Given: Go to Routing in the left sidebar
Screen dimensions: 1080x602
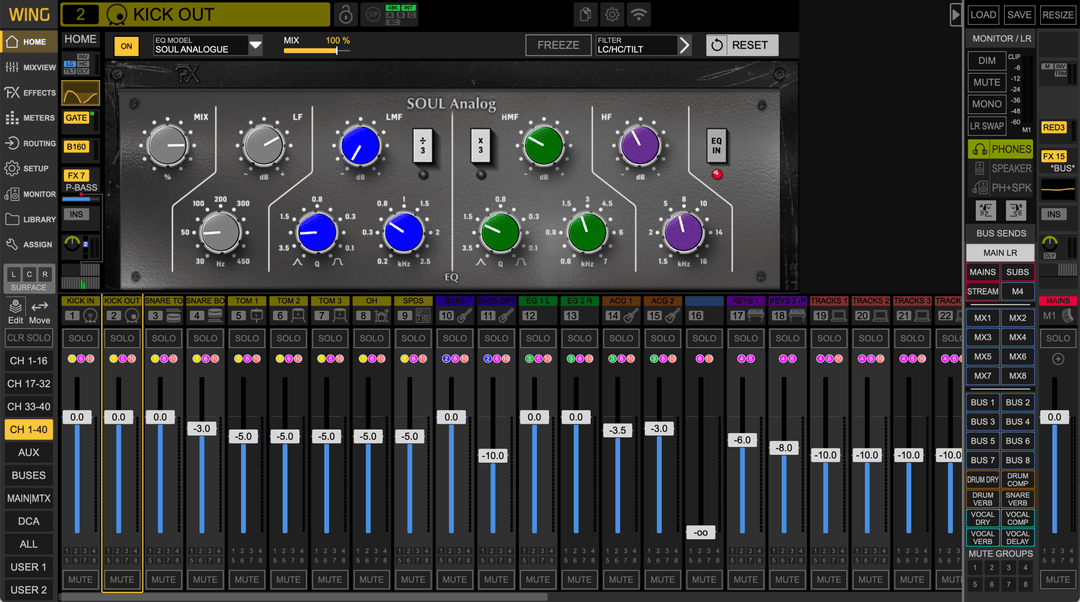Looking at the screenshot, I should coord(30,143).
